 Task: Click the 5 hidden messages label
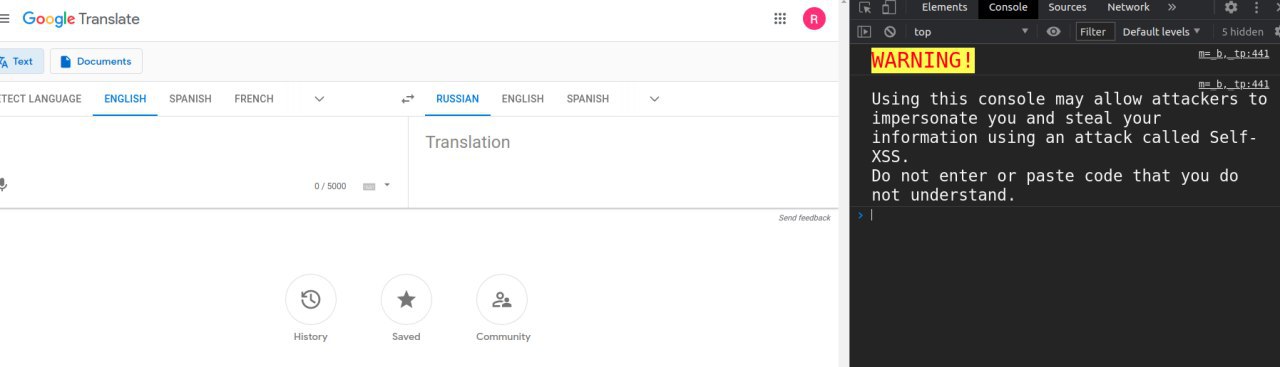tap(1242, 32)
